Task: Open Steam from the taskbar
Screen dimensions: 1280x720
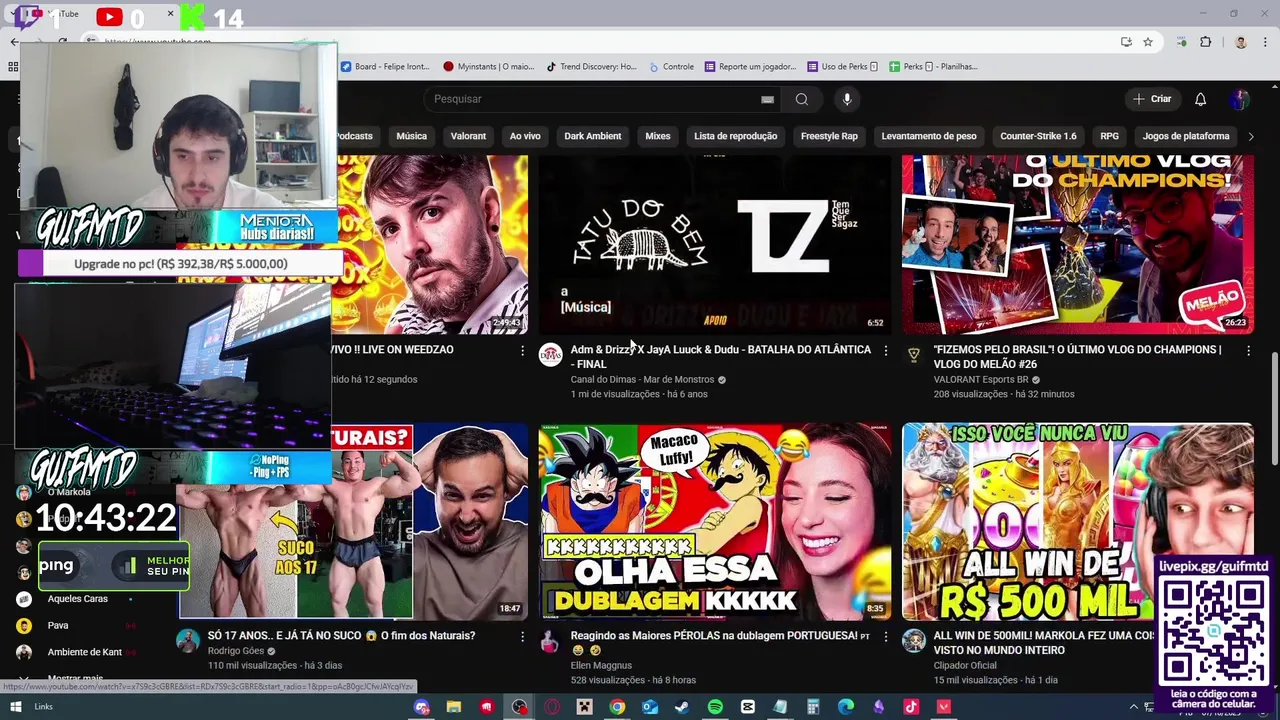Action: [x=682, y=707]
